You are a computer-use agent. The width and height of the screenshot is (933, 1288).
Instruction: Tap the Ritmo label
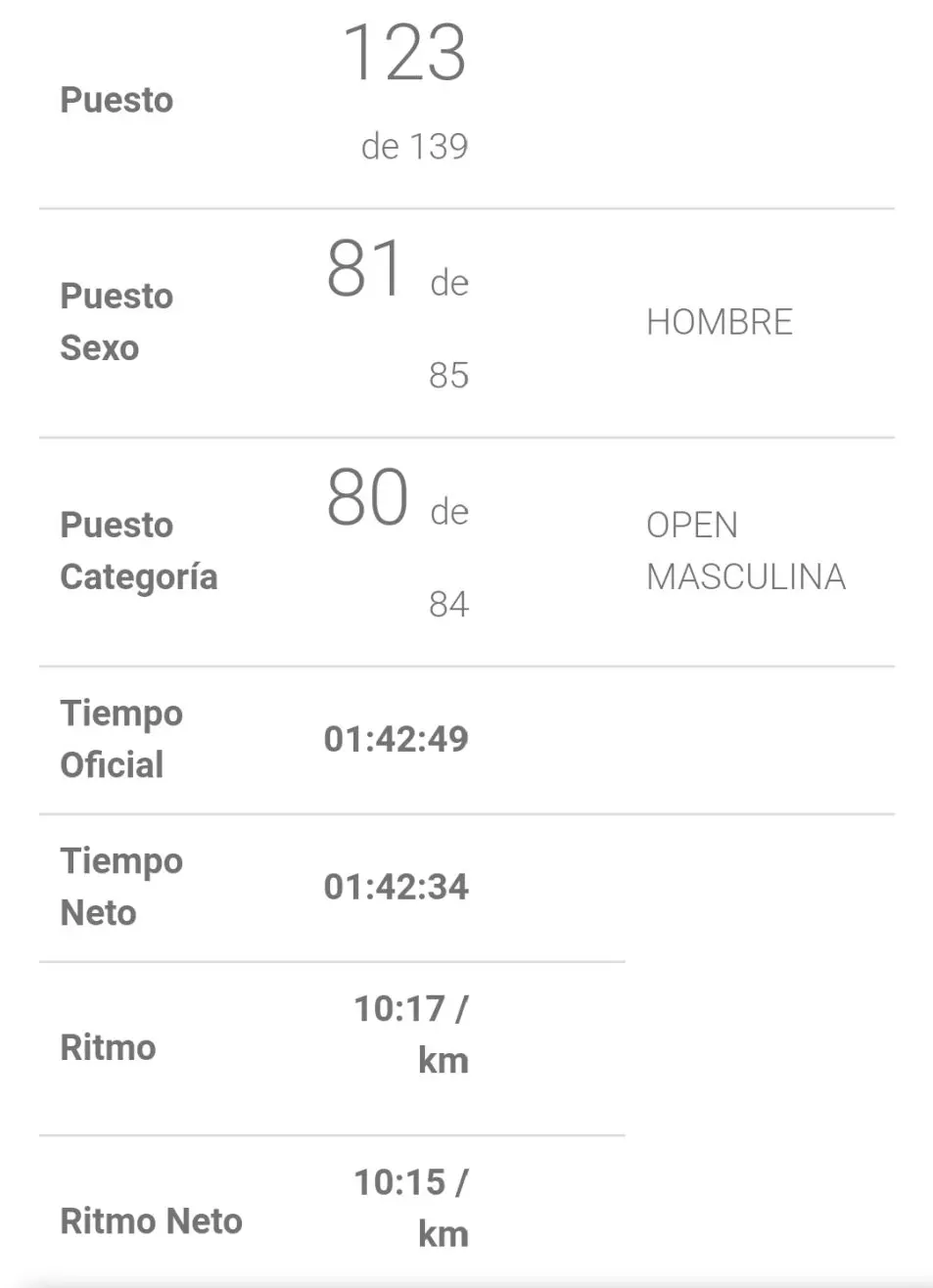pos(108,1048)
